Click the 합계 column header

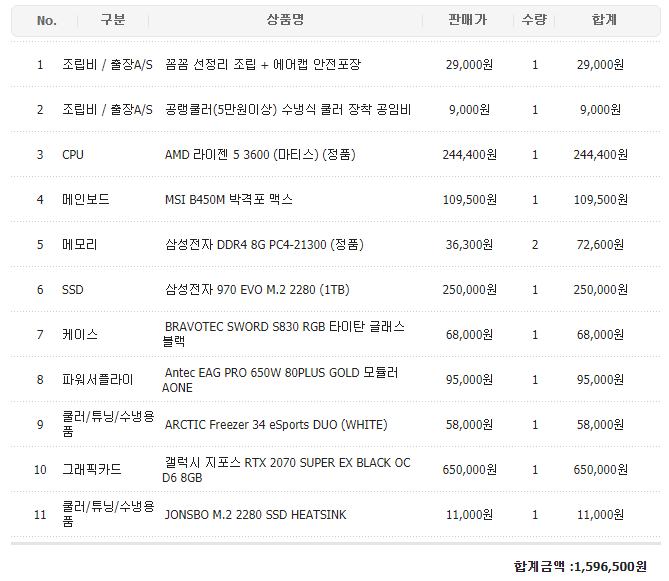(604, 20)
